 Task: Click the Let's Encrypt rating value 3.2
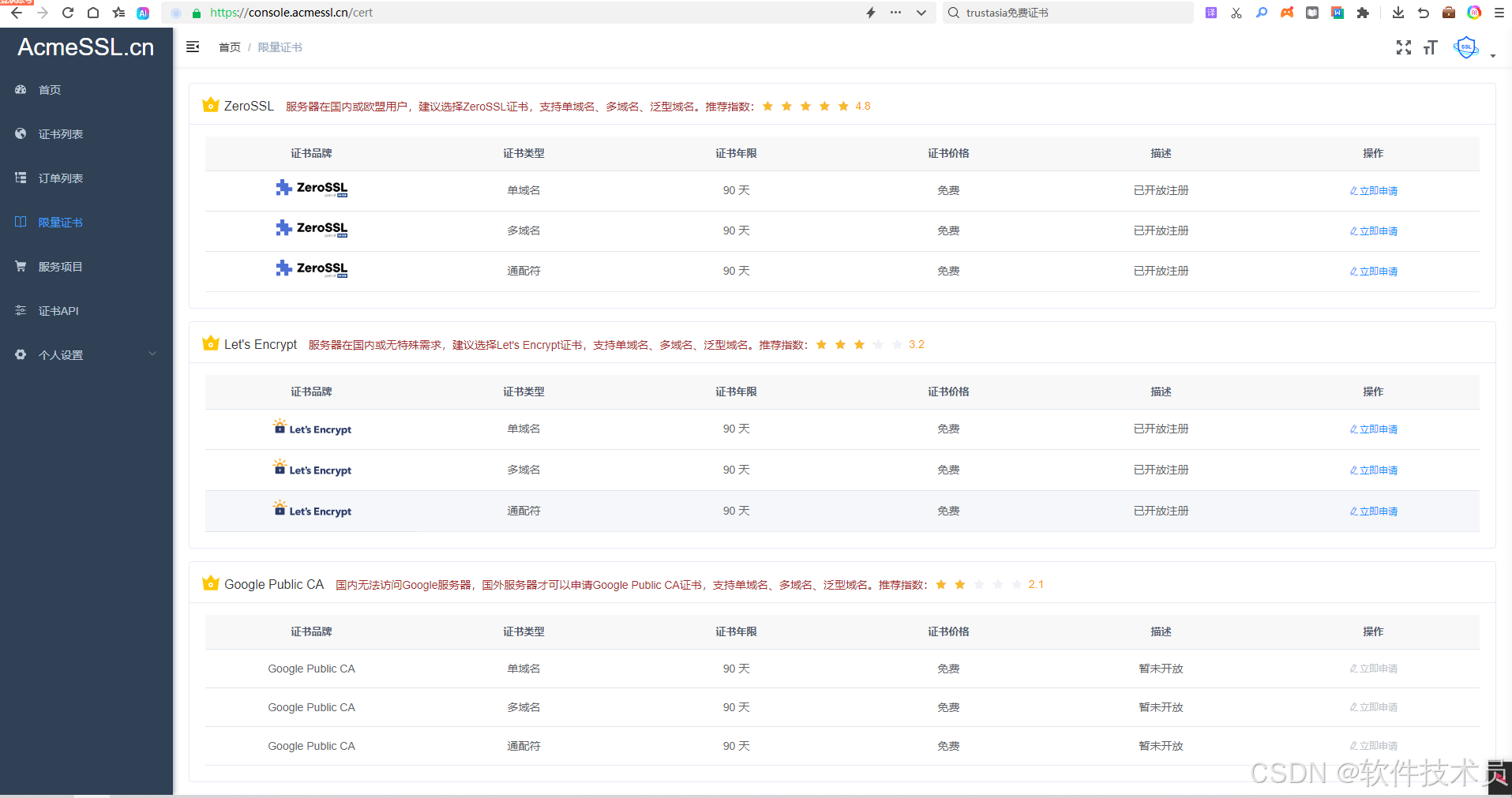click(x=916, y=345)
